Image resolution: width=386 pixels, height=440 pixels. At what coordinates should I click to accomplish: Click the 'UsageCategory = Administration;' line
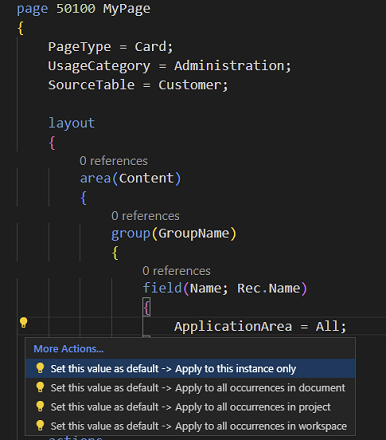169,66
